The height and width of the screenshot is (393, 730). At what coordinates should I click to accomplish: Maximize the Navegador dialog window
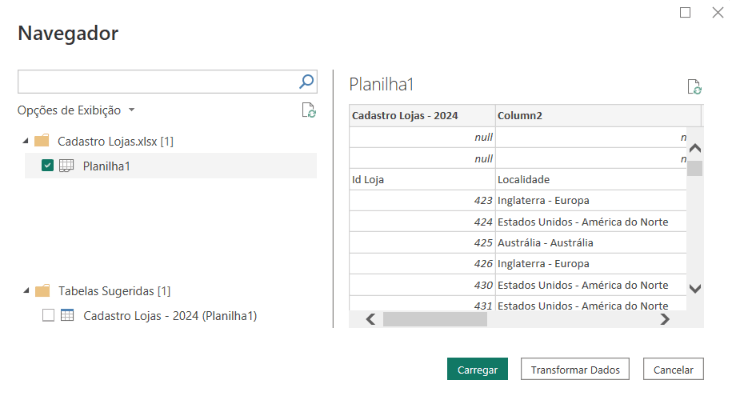(x=685, y=13)
